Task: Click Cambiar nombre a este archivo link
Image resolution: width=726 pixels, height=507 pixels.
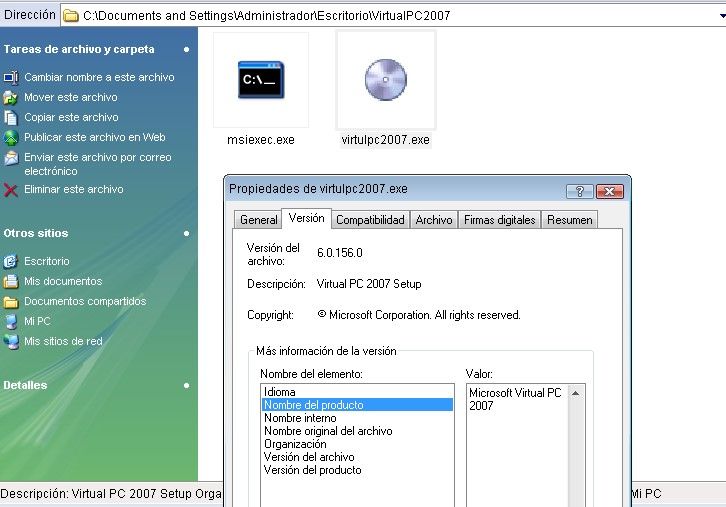Action: click(x=99, y=77)
